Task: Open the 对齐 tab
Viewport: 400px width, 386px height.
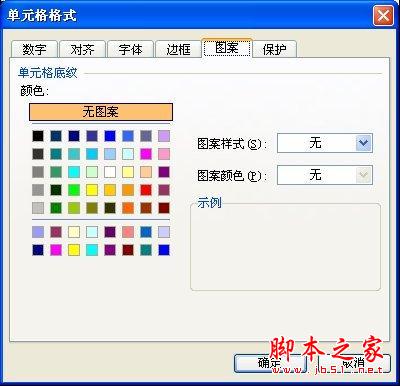Action: [x=82, y=49]
